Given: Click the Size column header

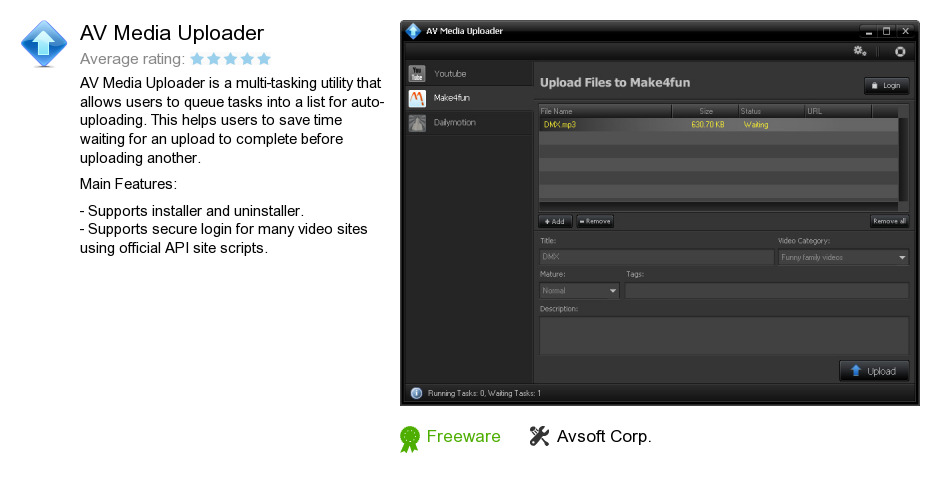Looking at the screenshot, I should 705,111.
